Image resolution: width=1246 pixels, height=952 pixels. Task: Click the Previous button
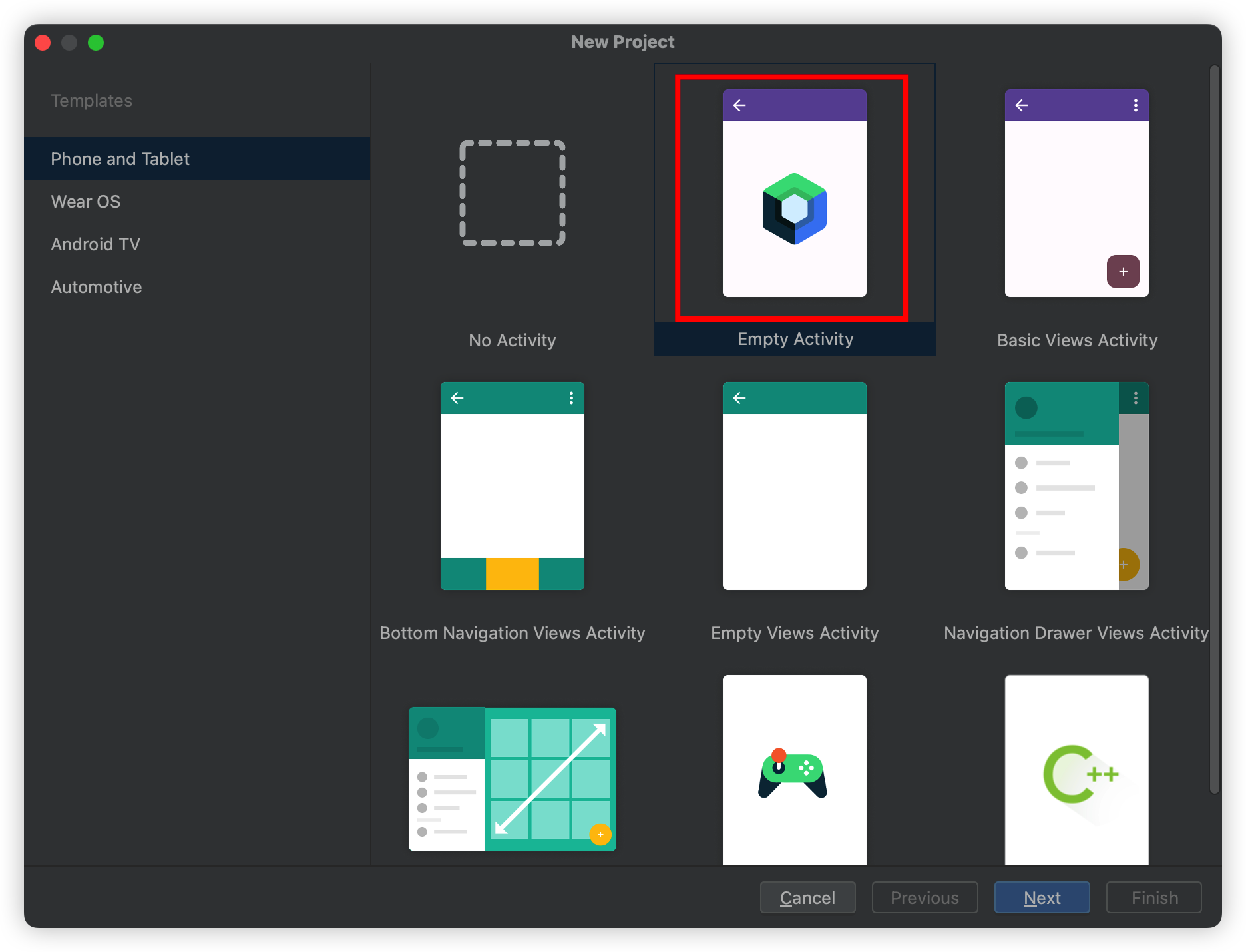click(x=925, y=897)
